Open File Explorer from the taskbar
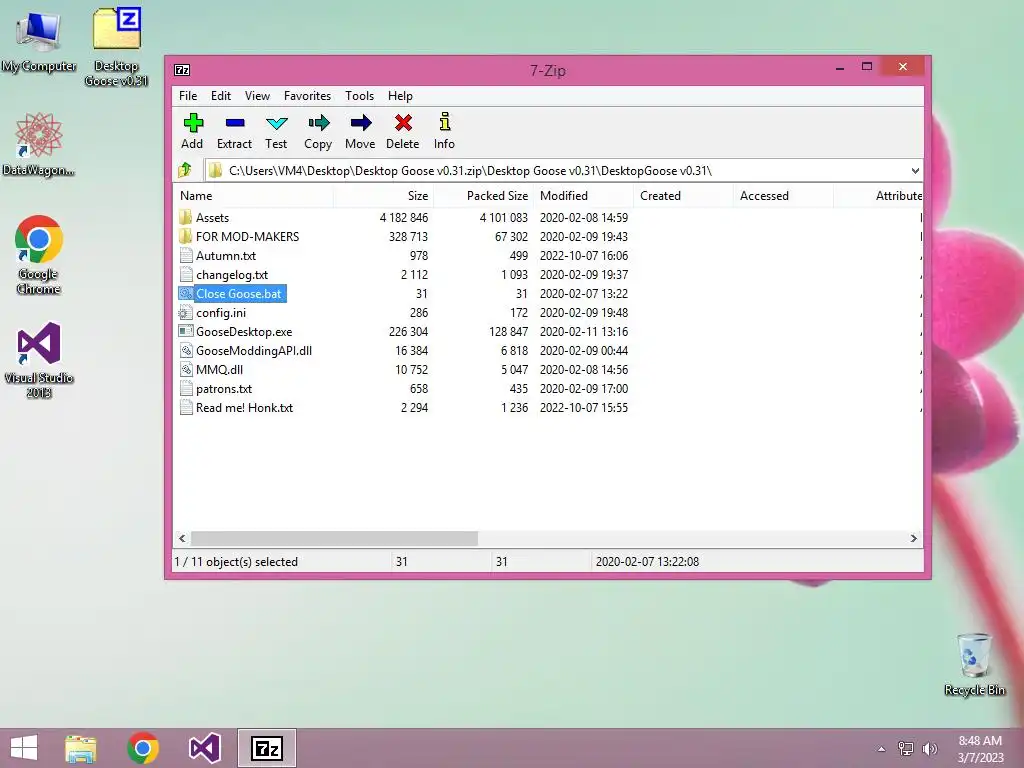 click(x=81, y=748)
